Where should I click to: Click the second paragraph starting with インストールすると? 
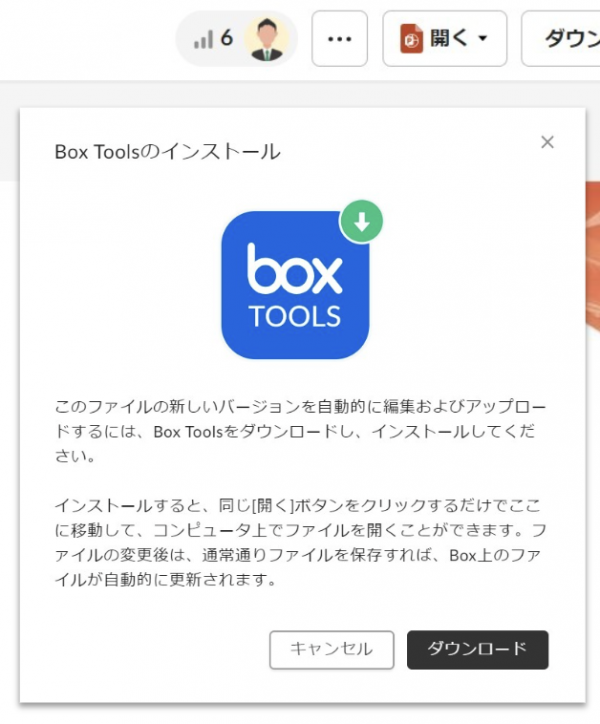[299, 542]
